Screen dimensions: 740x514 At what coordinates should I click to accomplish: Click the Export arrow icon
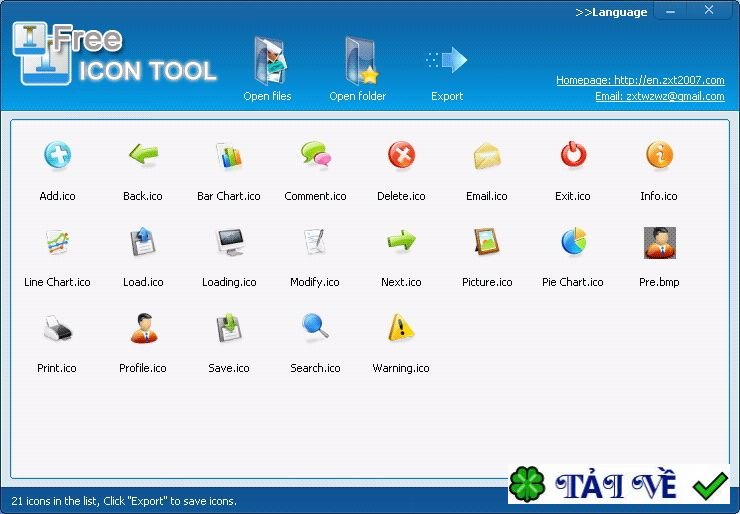click(x=446, y=60)
